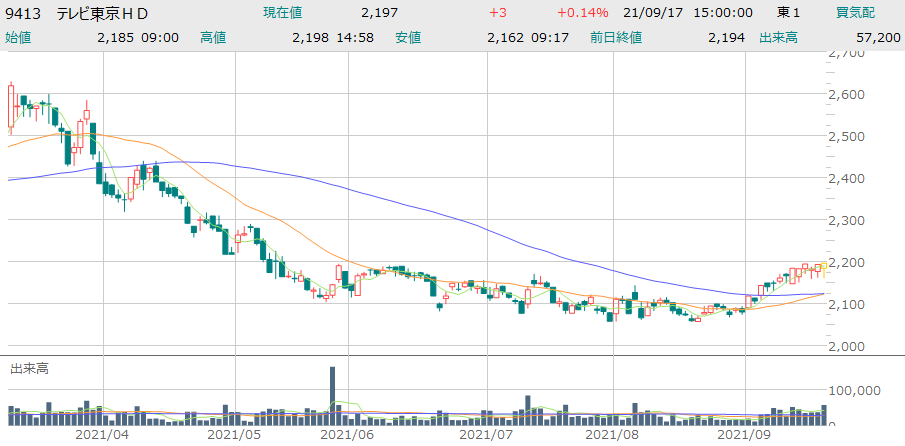This screenshot has width=905, height=446.
Task: Click the 57,200 volume value
Action: coord(875,37)
